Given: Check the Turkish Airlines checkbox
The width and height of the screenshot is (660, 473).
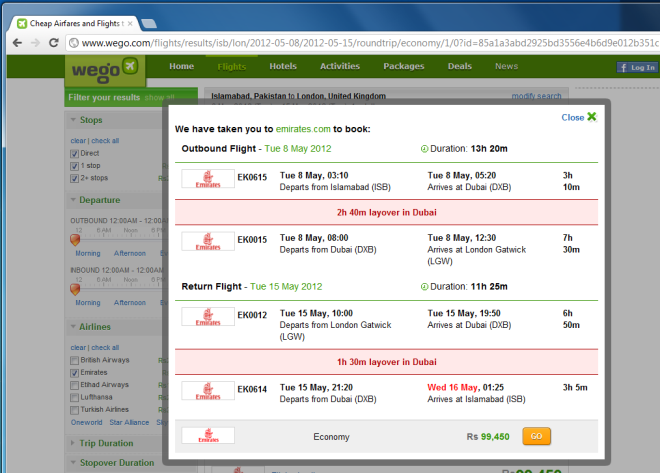Looking at the screenshot, I should point(75,410).
